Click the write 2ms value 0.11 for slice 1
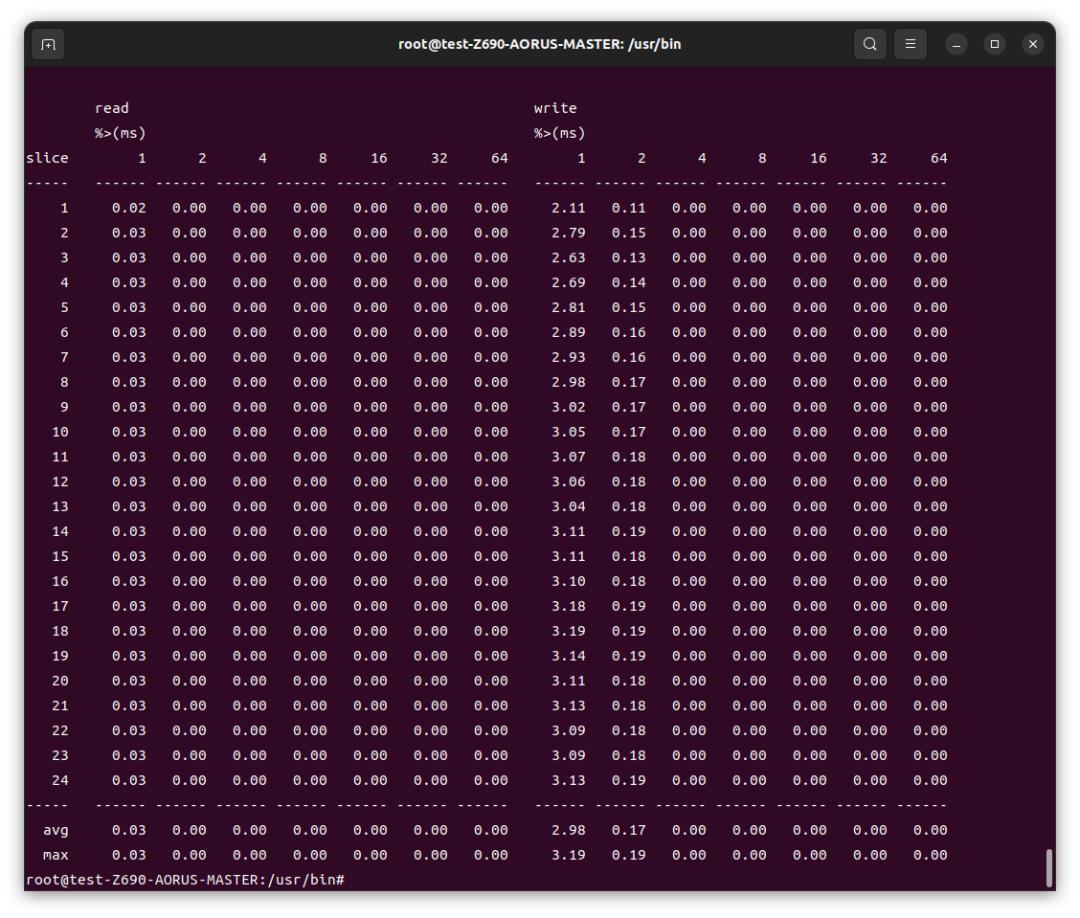 click(629, 208)
